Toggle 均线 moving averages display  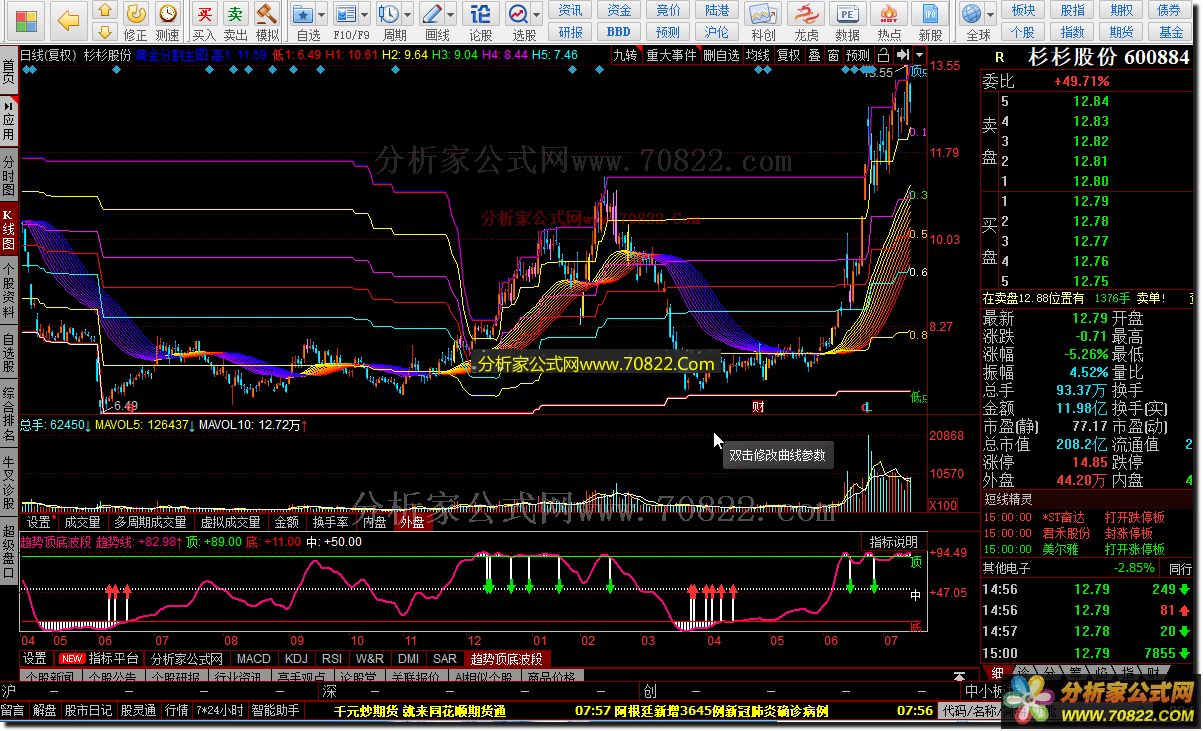(758, 55)
